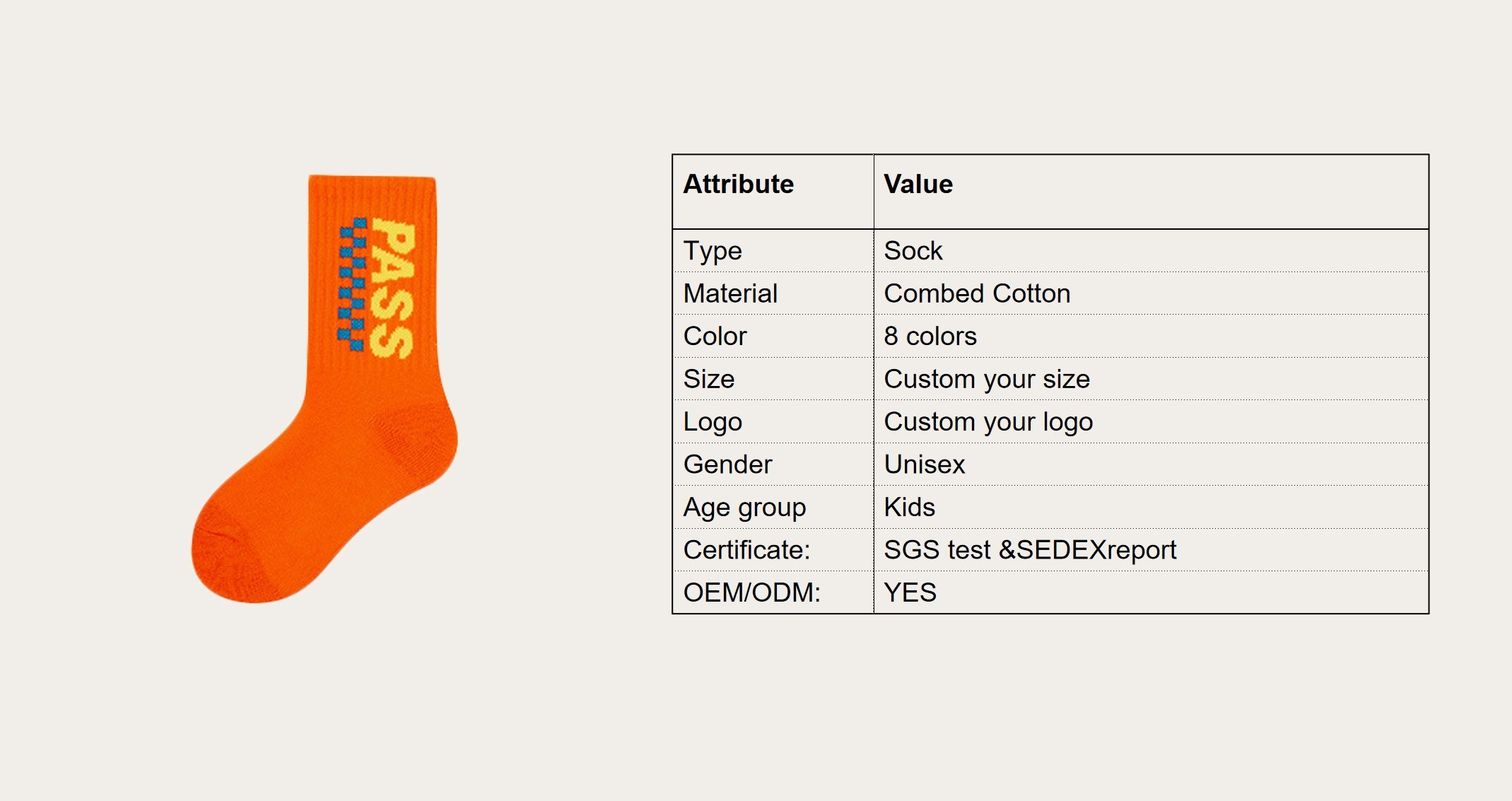This screenshot has height=801, width=1512.
Task: Click the Type row label
Action: tap(713, 251)
